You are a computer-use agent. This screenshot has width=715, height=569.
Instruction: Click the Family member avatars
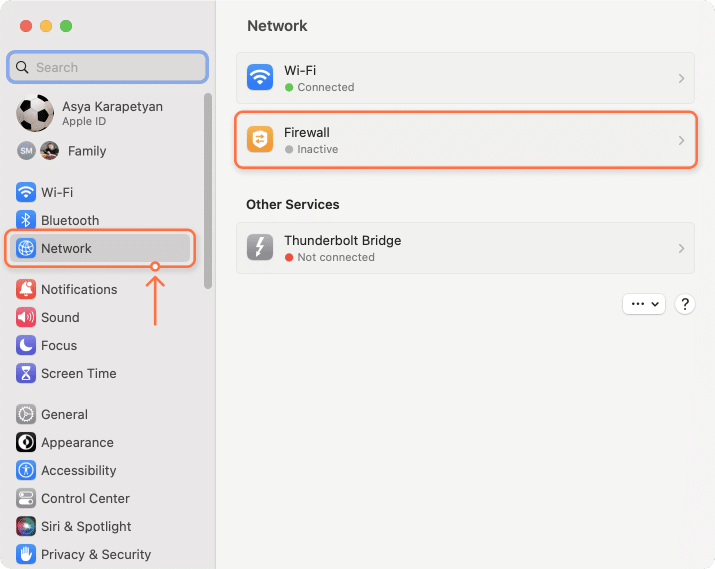pyautogui.click(x=38, y=150)
